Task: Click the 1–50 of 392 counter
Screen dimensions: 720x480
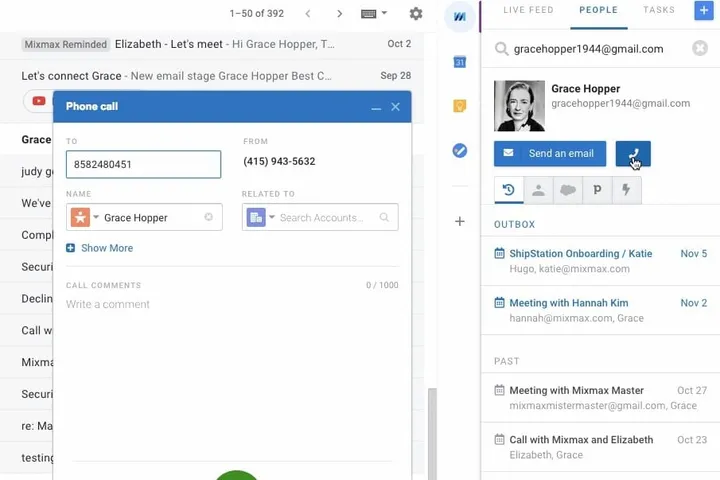Action: click(x=257, y=14)
